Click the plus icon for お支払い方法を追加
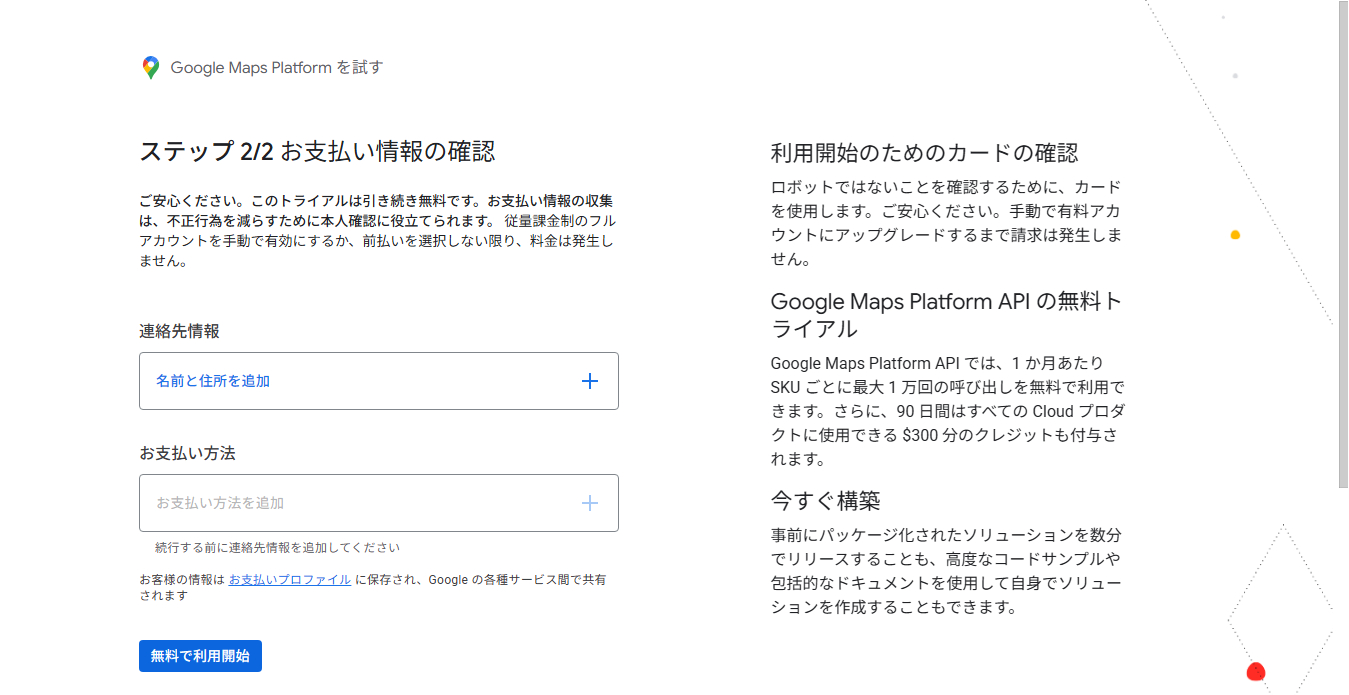Viewport: 1349px width, 695px height. [590, 503]
